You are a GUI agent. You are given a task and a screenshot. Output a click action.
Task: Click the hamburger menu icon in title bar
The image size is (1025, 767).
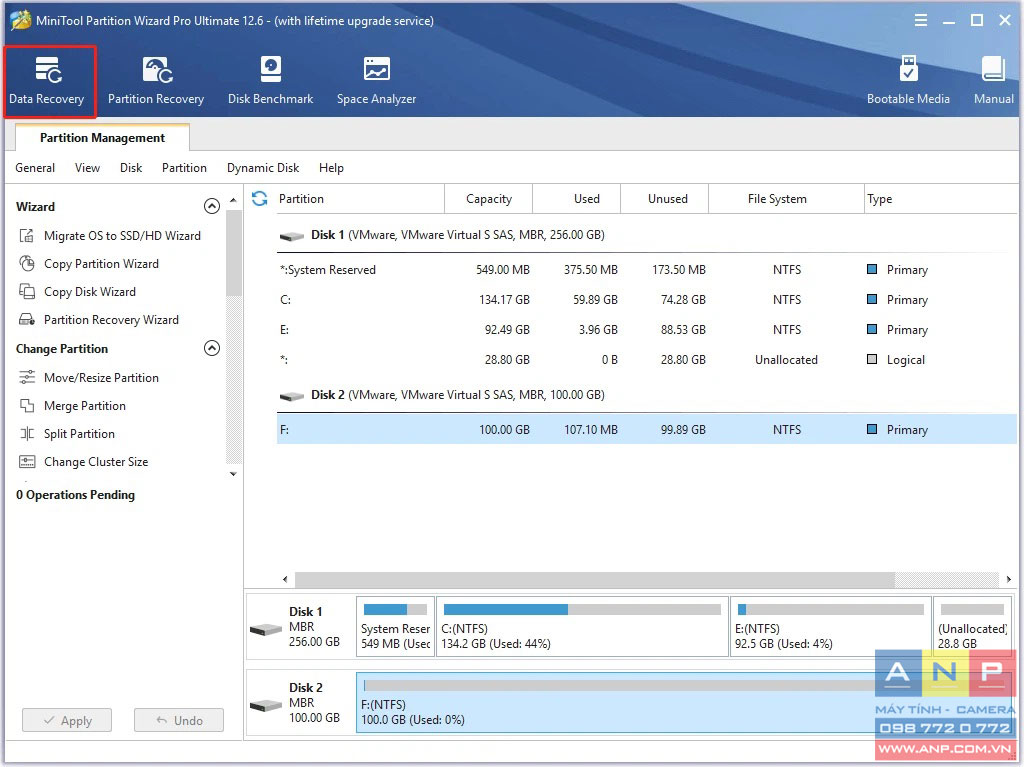click(920, 20)
